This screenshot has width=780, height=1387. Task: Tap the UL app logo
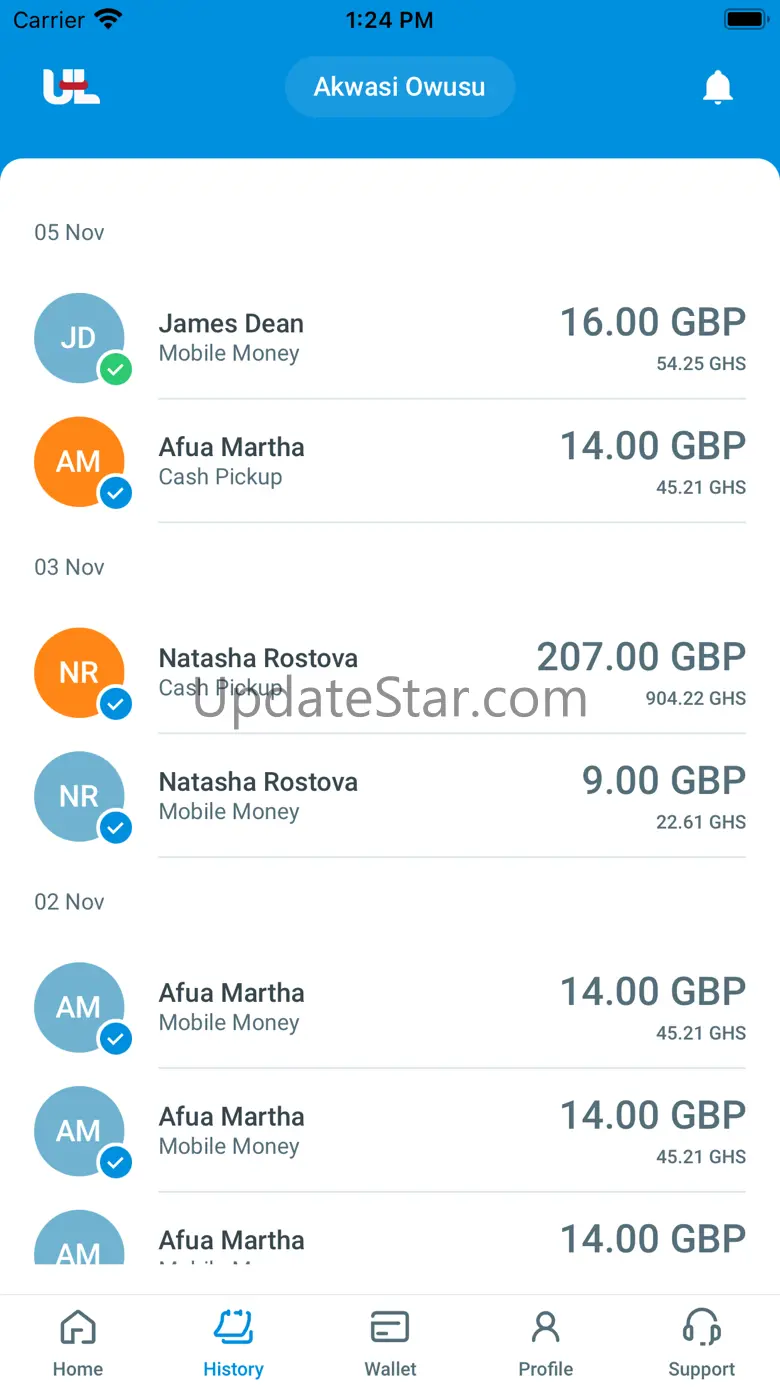point(71,87)
